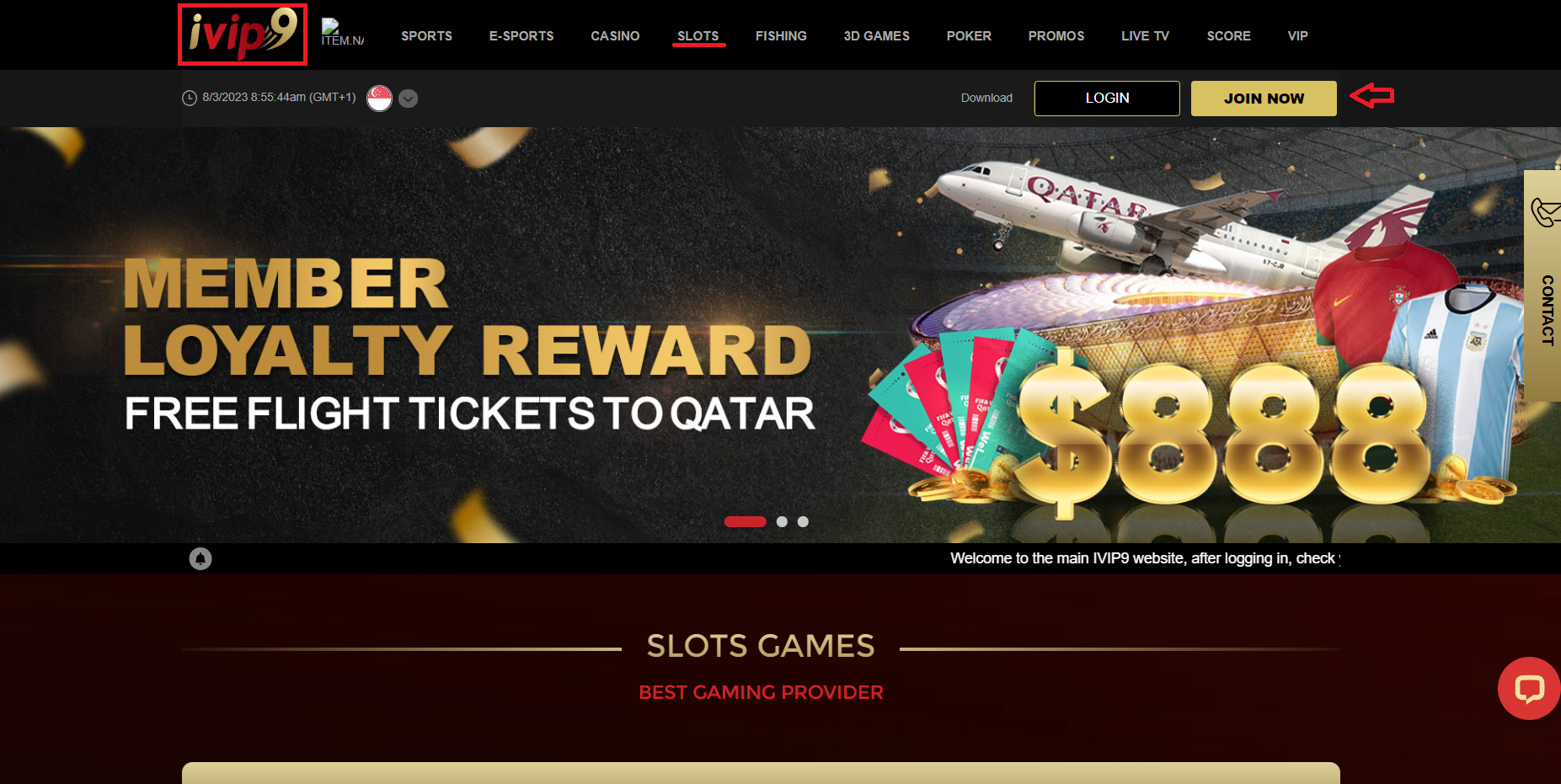Image resolution: width=1561 pixels, height=784 pixels.
Task: Open the phone contact icon
Action: tap(1545, 211)
